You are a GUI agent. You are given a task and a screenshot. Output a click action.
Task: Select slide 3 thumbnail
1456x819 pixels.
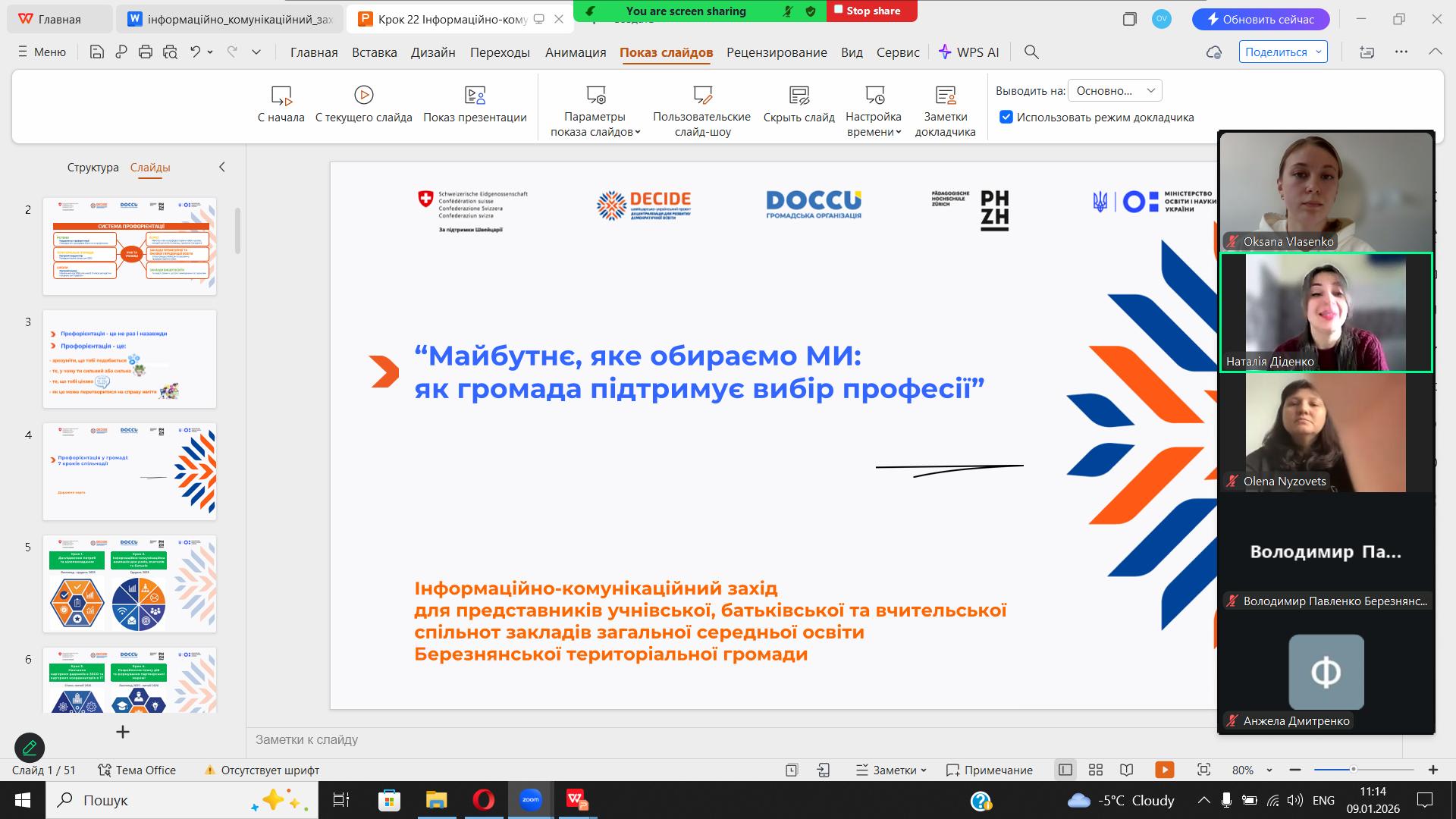[x=130, y=359]
